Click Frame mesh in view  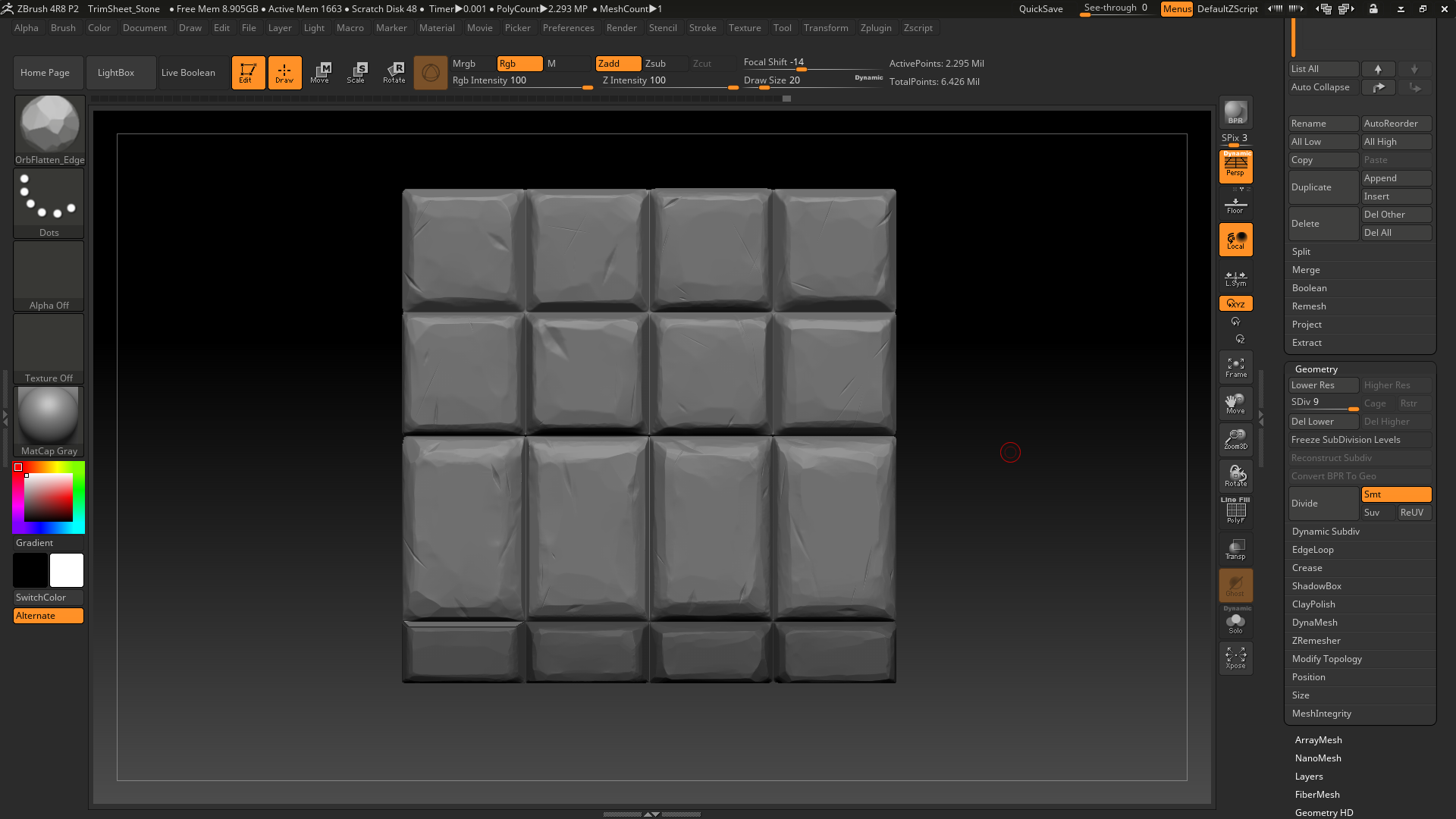pos(1235,368)
